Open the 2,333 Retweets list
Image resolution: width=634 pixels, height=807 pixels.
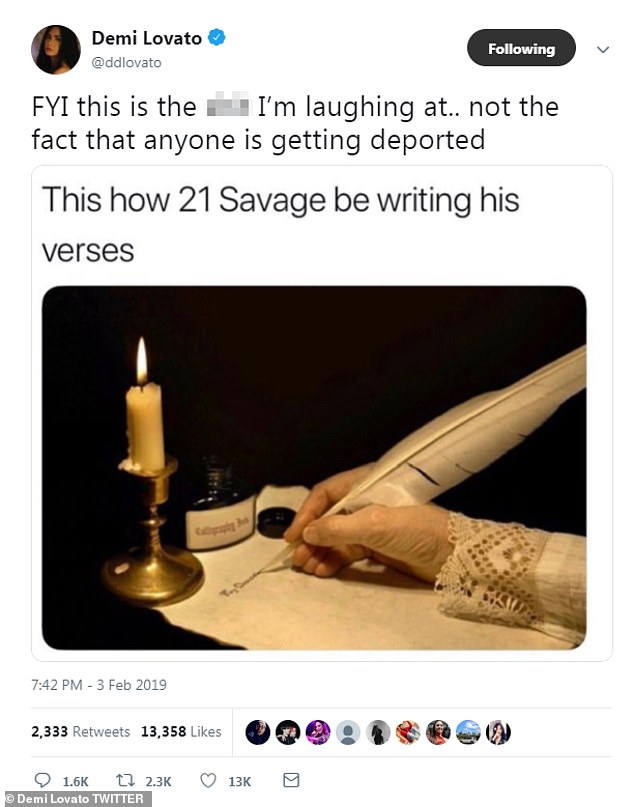click(x=81, y=732)
